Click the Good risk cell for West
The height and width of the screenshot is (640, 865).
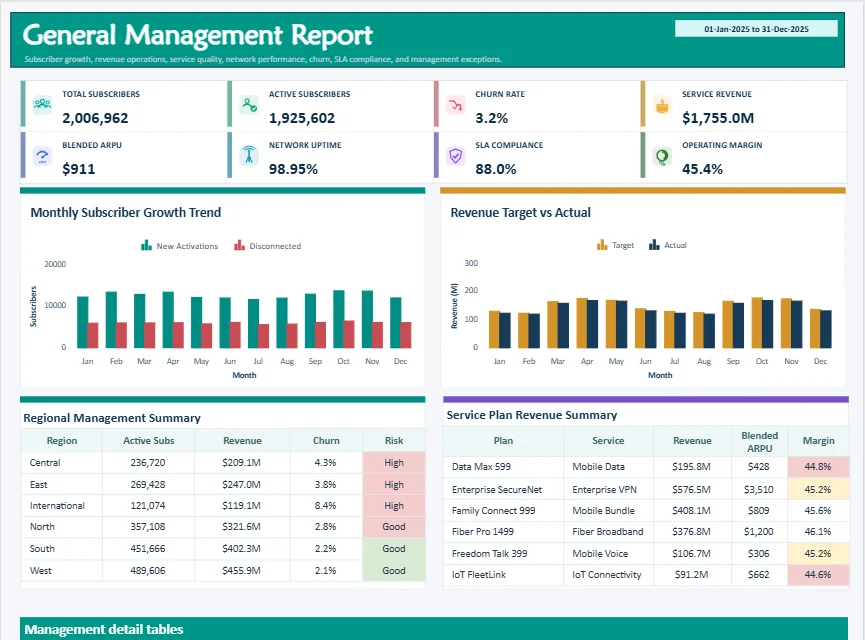point(394,570)
